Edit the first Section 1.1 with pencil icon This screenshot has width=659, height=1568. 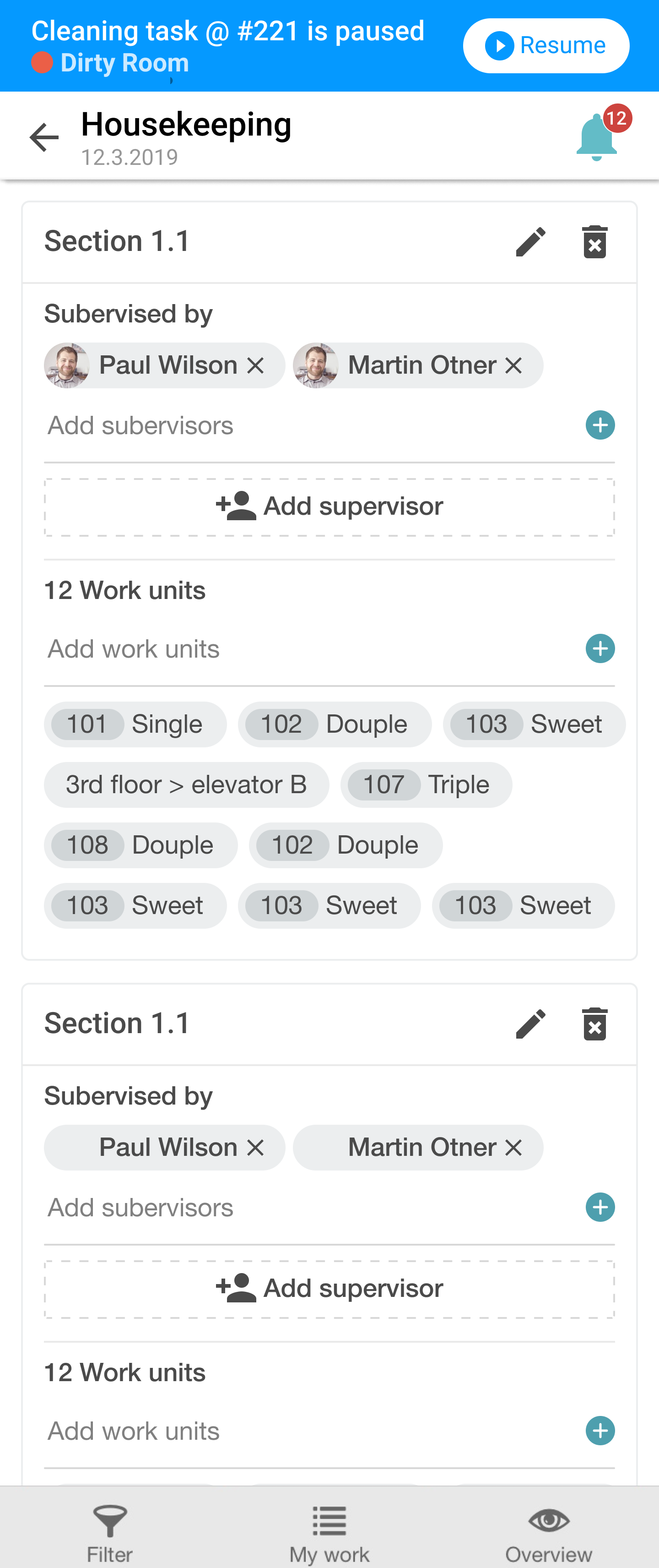click(x=530, y=242)
